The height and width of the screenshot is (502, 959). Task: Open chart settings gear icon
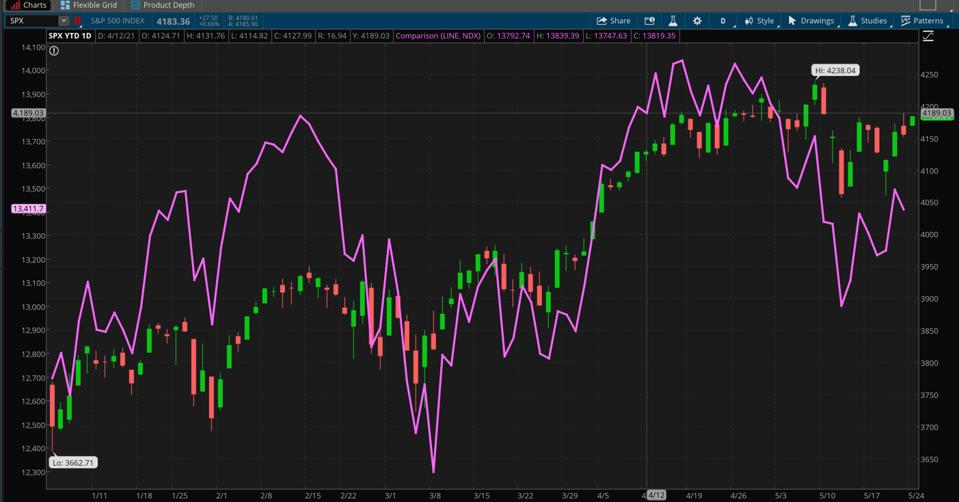(697, 20)
